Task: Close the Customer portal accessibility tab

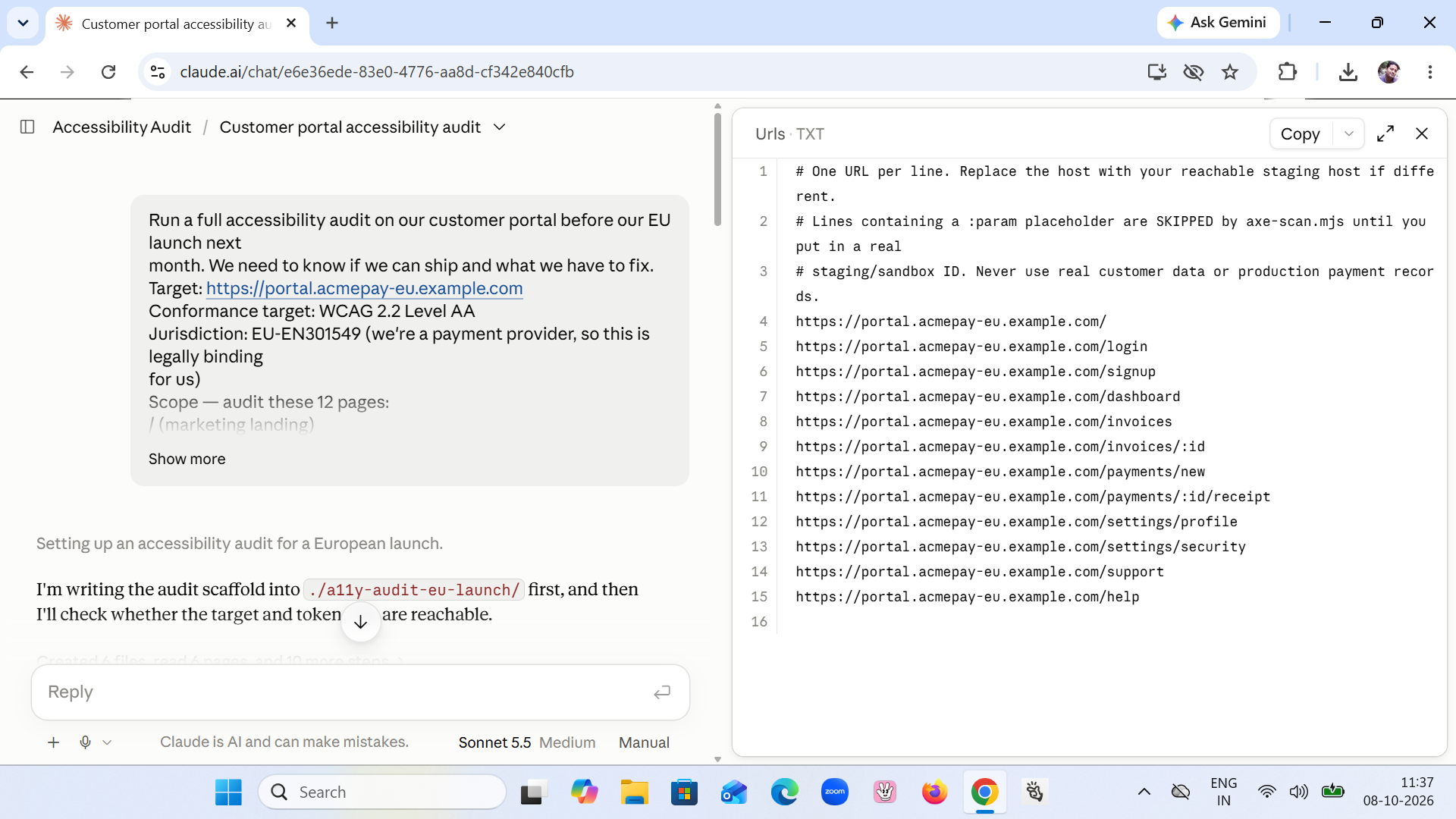Action: [x=291, y=23]
